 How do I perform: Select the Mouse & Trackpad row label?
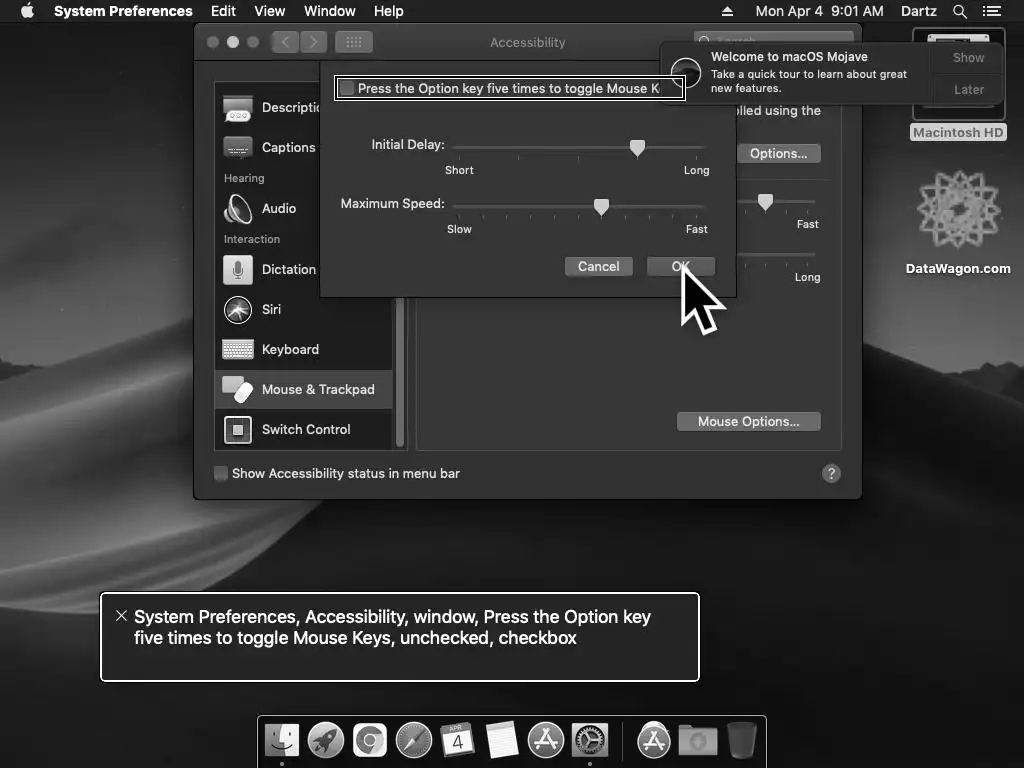click(x=318, y=390)
